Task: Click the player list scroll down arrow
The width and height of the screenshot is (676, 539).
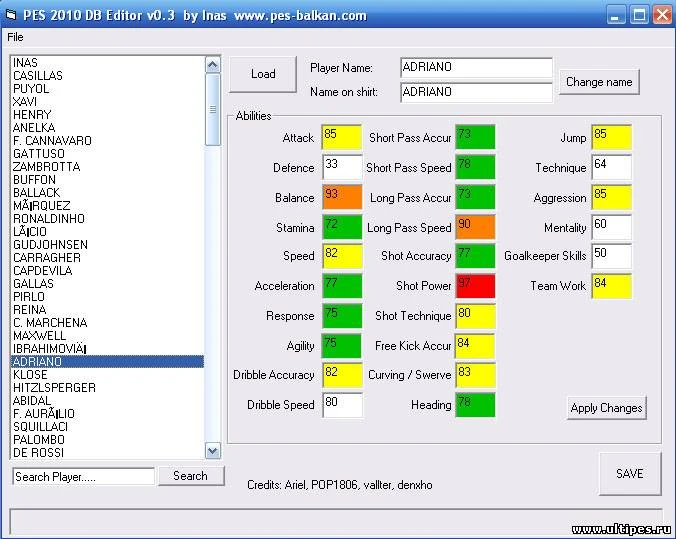Action: pos(213,451)
